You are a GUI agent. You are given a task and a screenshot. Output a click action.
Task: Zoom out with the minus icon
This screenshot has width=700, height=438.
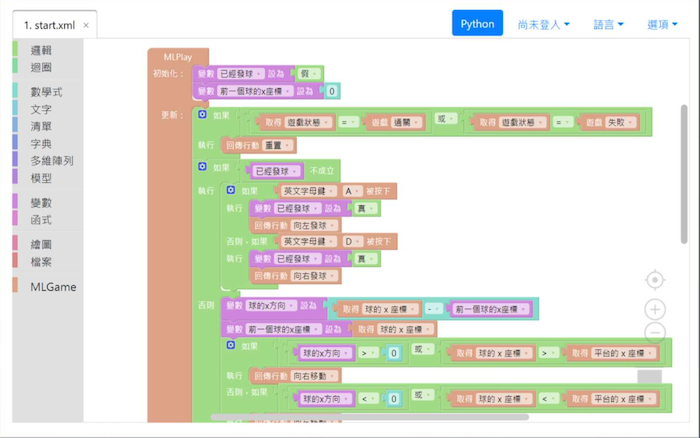(x=655, y=332)
